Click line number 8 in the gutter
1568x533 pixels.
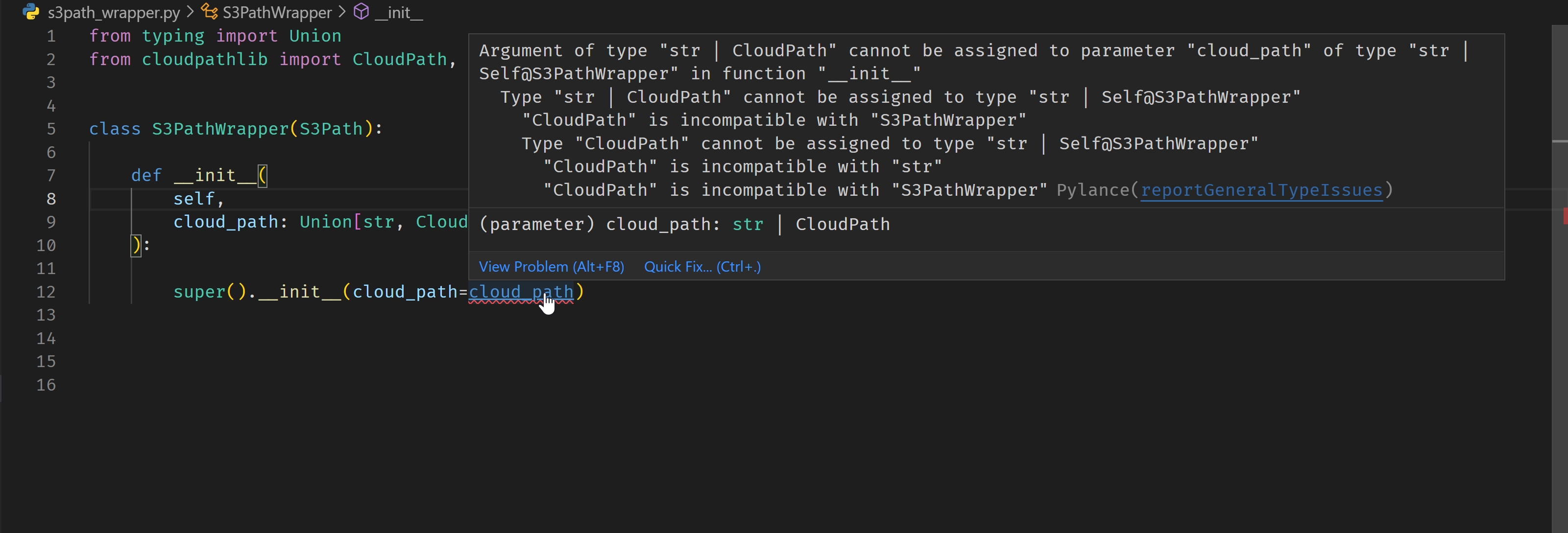click(x=51, y=198)
